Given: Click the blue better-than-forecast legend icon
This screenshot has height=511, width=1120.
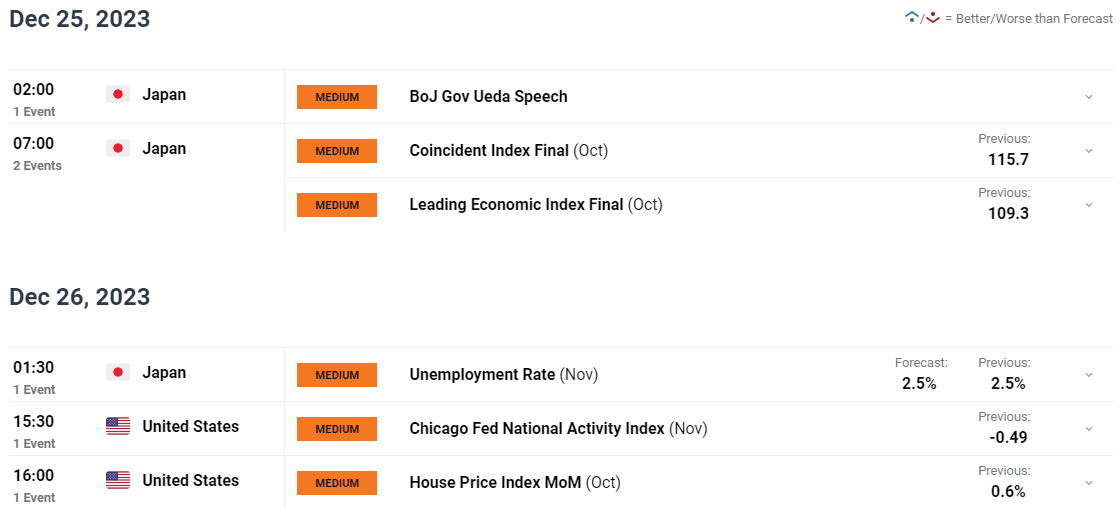Looking at the screenshot, I should tap(911, 18).
